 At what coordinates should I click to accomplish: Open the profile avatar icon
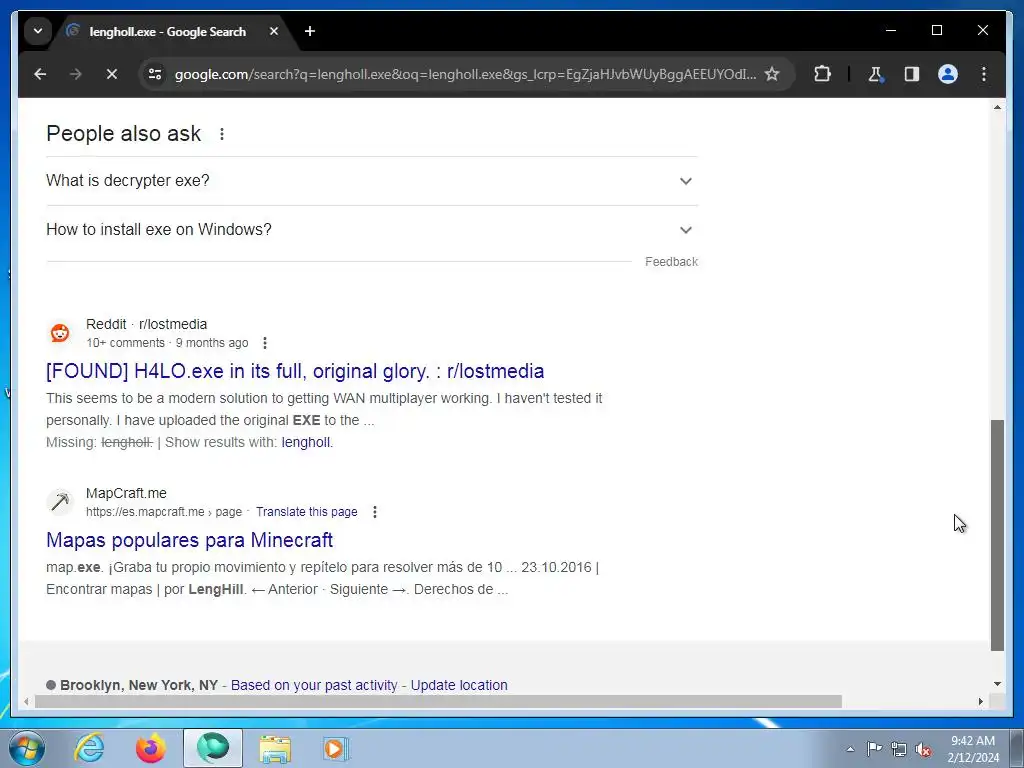click(x=948, y=74)
